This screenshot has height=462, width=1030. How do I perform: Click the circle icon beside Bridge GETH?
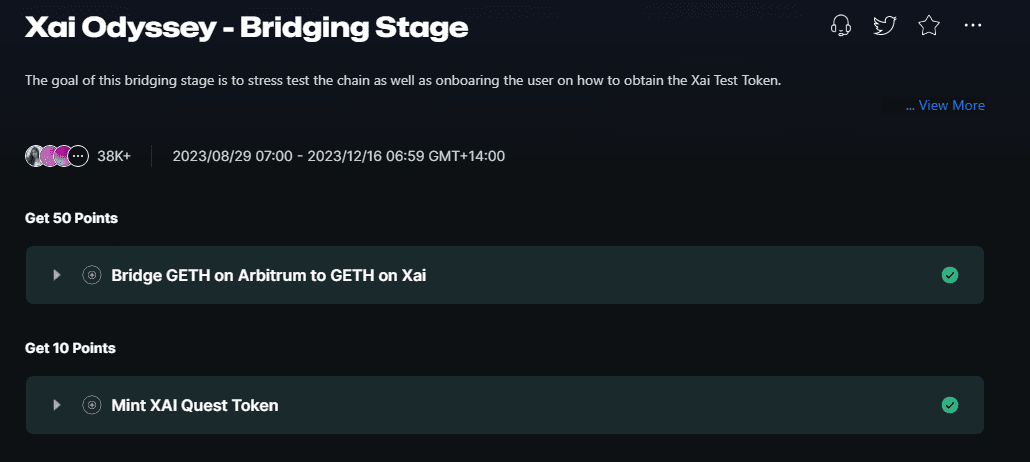[x=92, y=275]
